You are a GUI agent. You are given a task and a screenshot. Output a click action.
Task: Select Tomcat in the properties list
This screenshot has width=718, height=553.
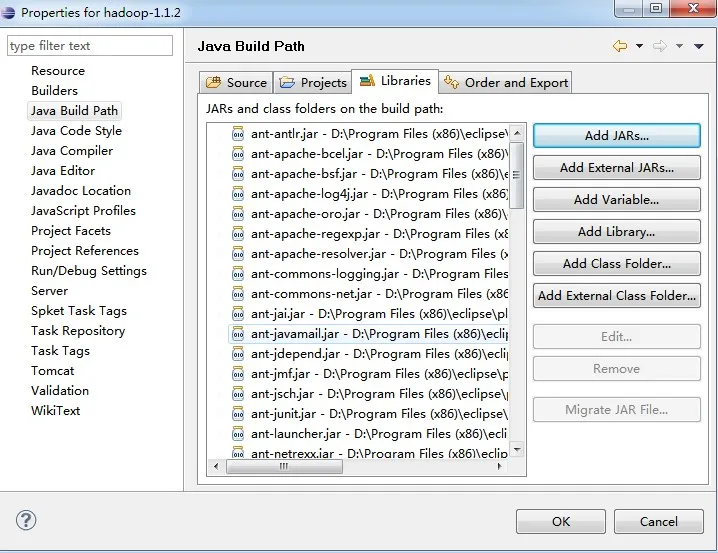(x=53, y=370)
